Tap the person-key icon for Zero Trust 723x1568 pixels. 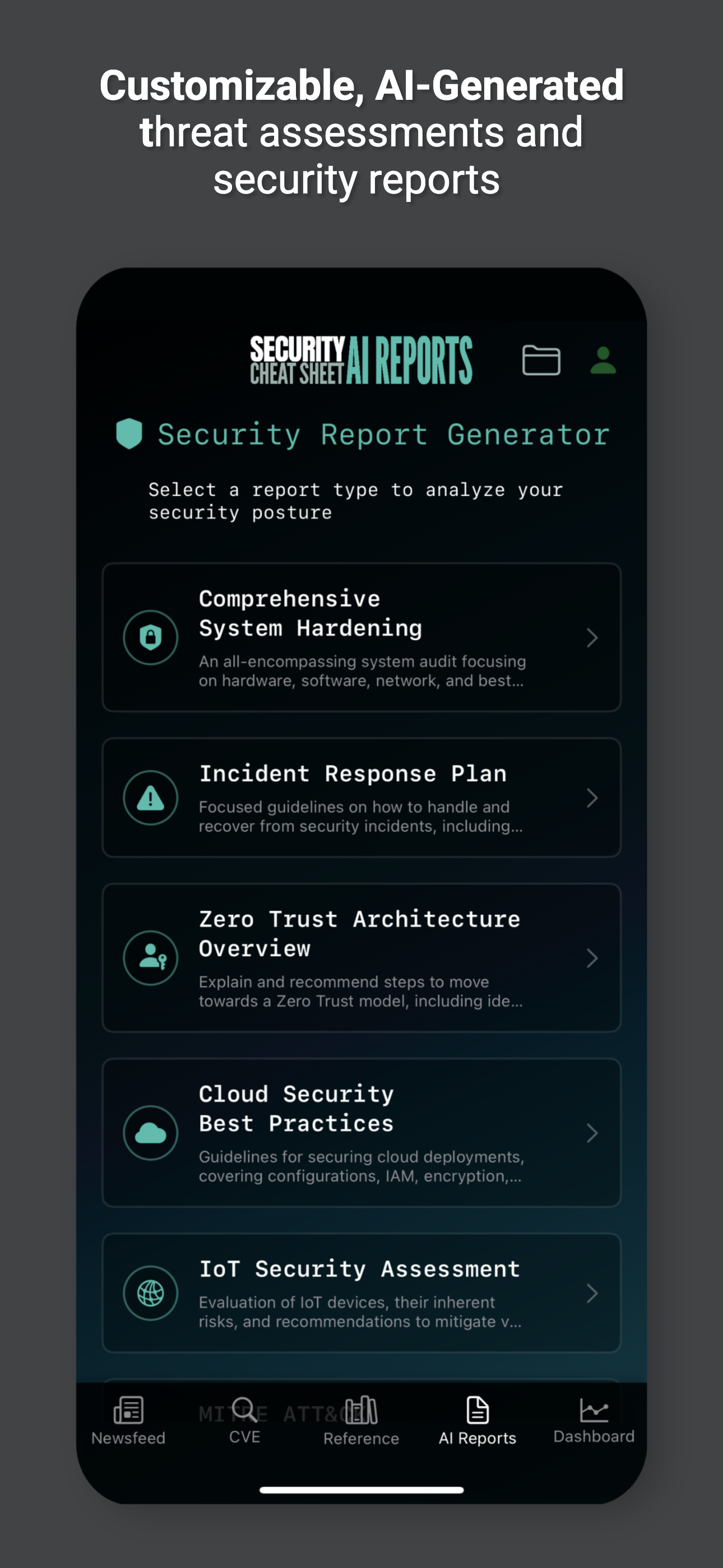pyautogui.click(x=150, y=957)
